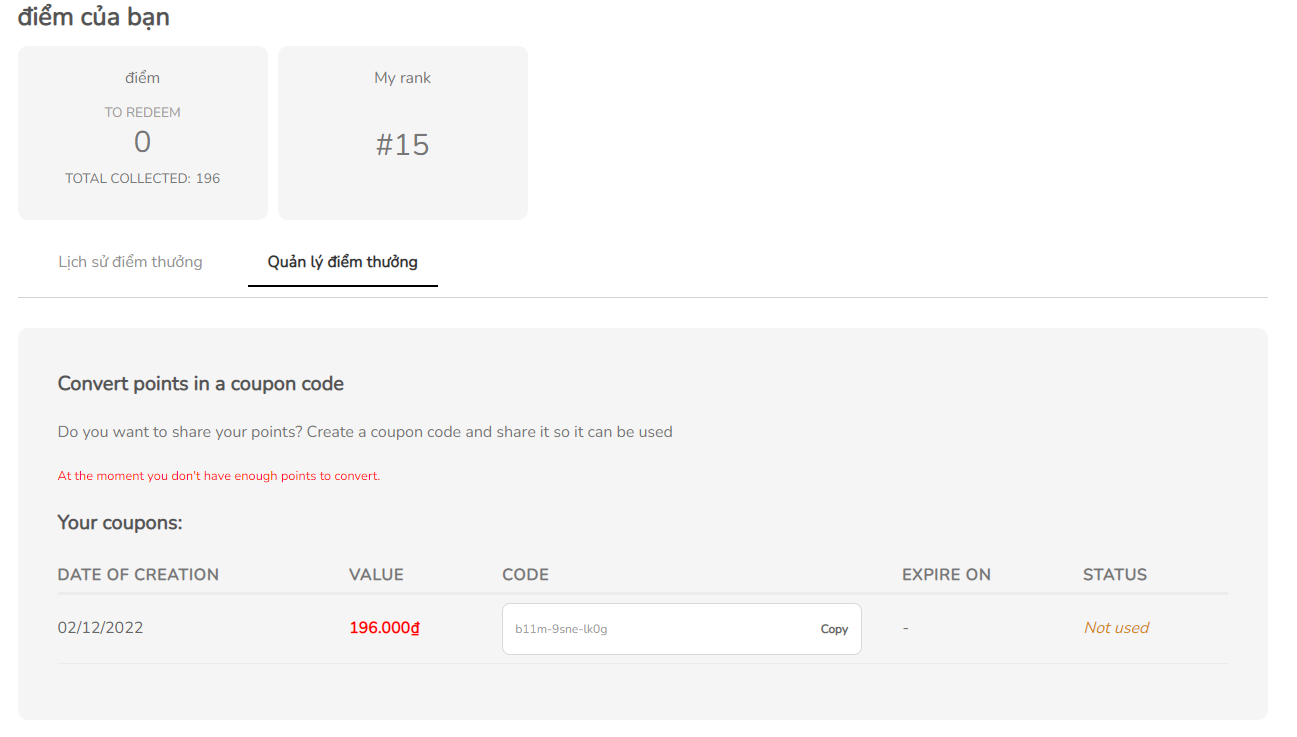
Task: Click the 02/12/2022 creation date
Action: point(100,628)
